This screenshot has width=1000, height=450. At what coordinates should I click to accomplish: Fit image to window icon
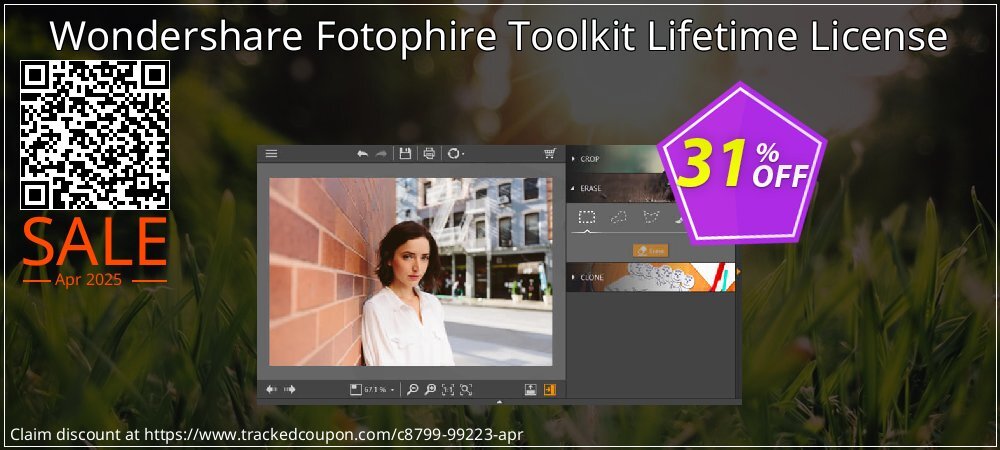coord(466,389)
